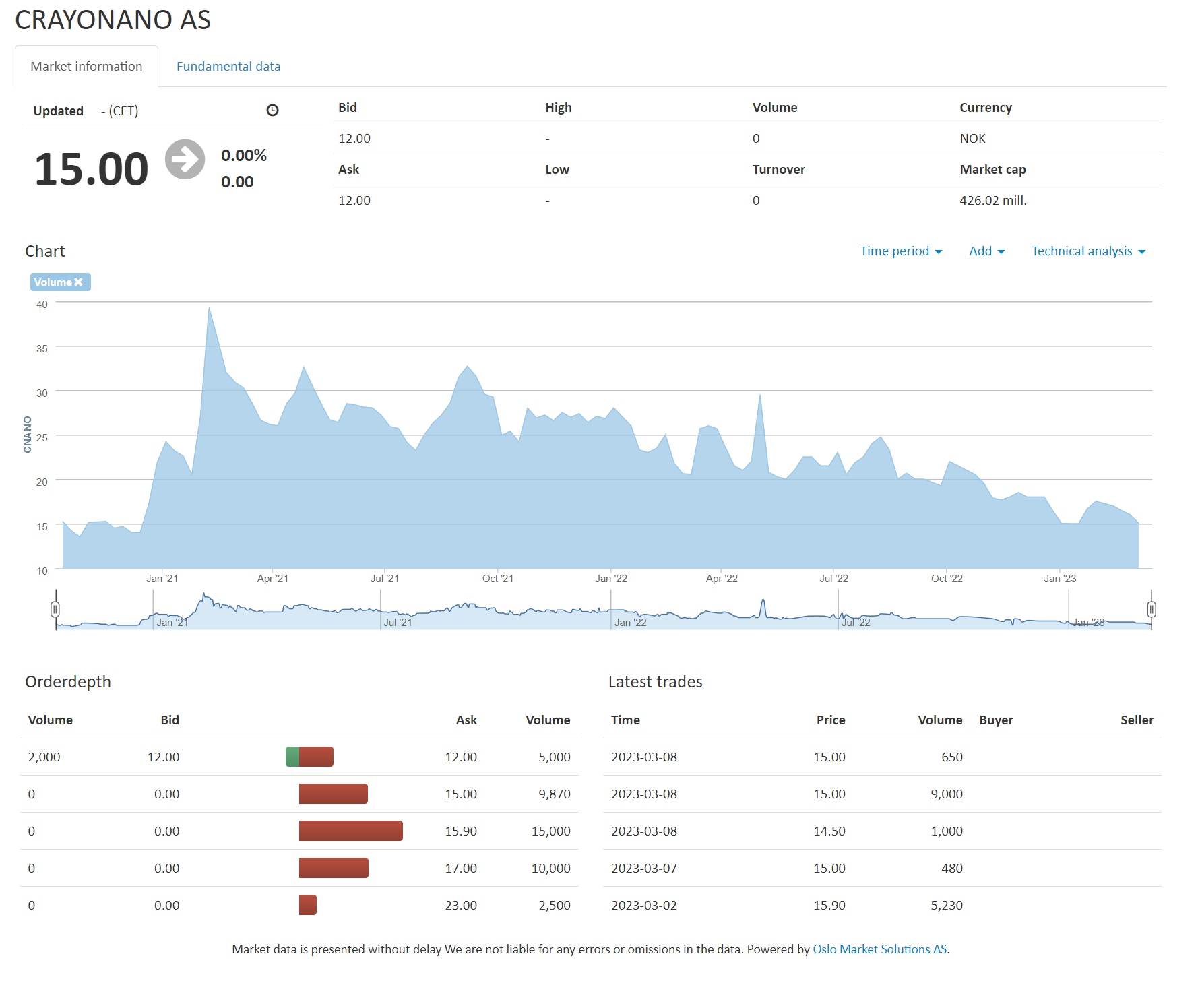Screen dimensions: 1198x1008
Task: Click the 9,870 ask volume cell
Action: [x=555, y=794]
